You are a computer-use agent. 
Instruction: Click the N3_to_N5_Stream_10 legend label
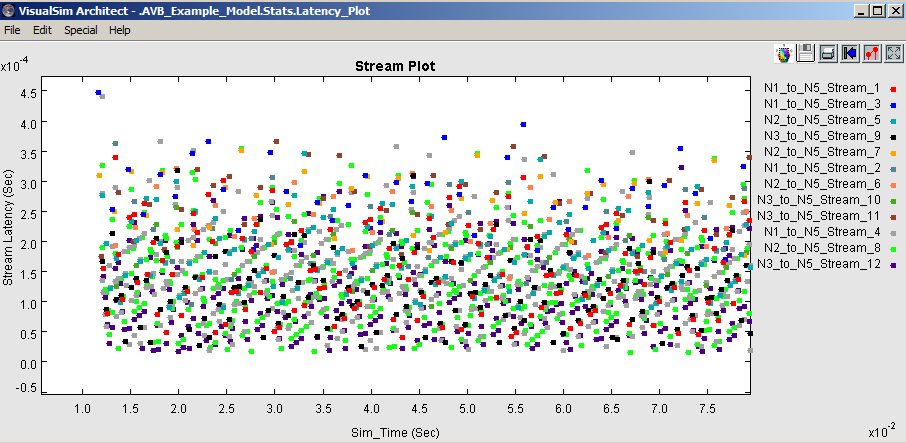coord(818,199)
